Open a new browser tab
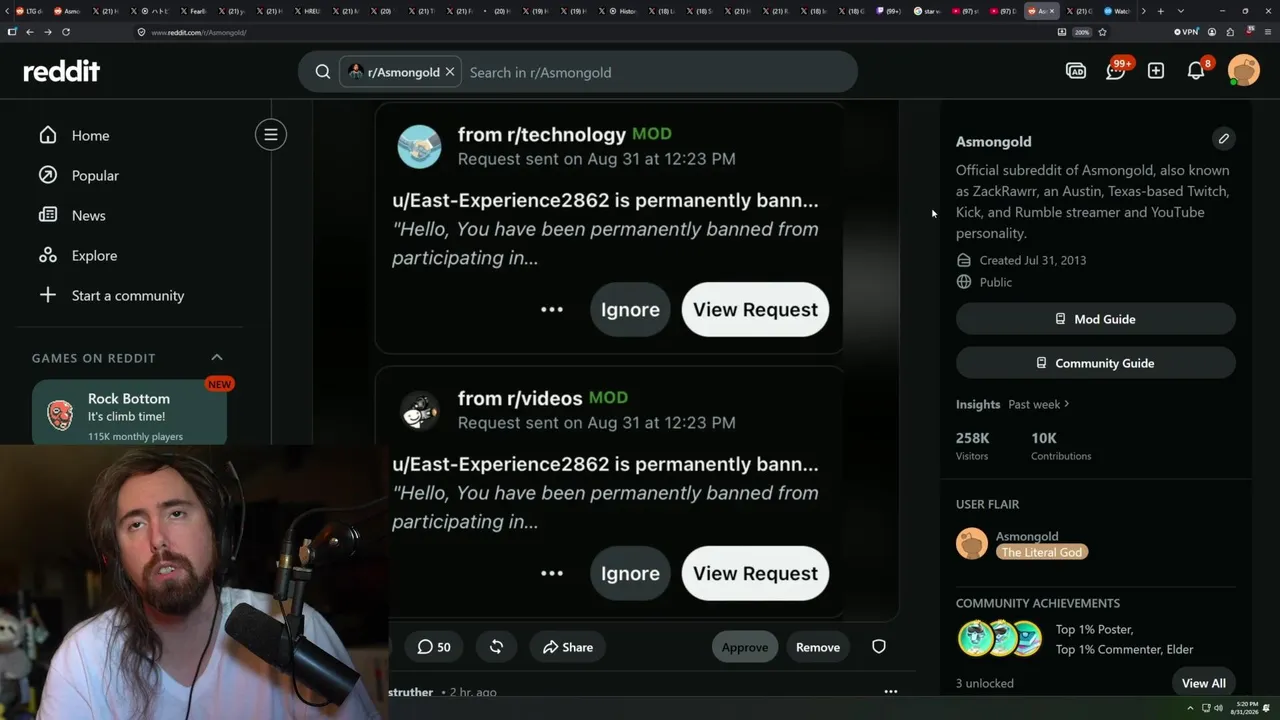The width and height of the screenshot is (1280, 720). click(1160, 11)
